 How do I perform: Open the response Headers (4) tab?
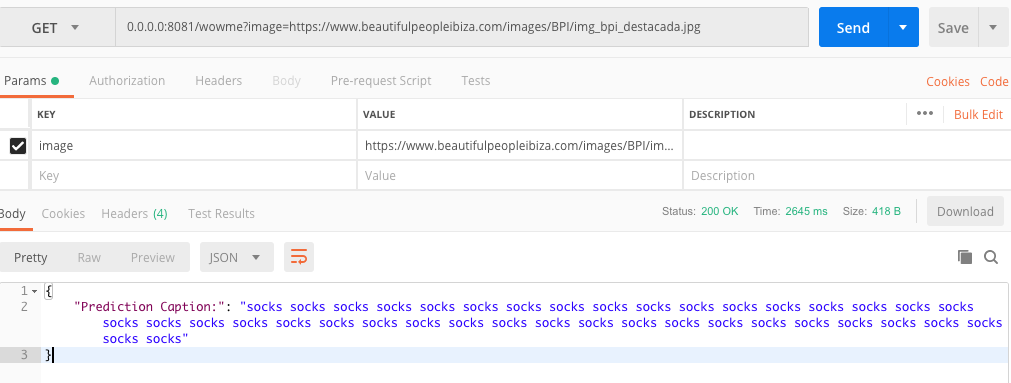(134, 213)
